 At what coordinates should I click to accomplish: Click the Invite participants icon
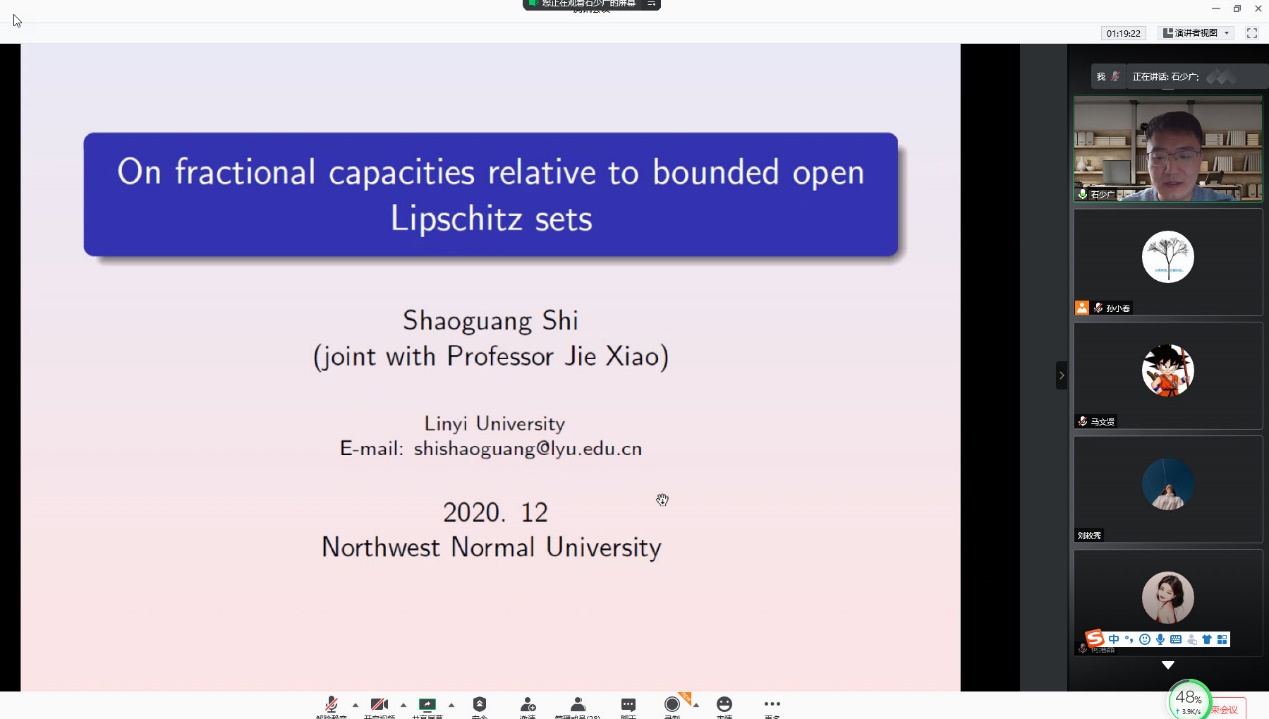[x=527, y=705]
